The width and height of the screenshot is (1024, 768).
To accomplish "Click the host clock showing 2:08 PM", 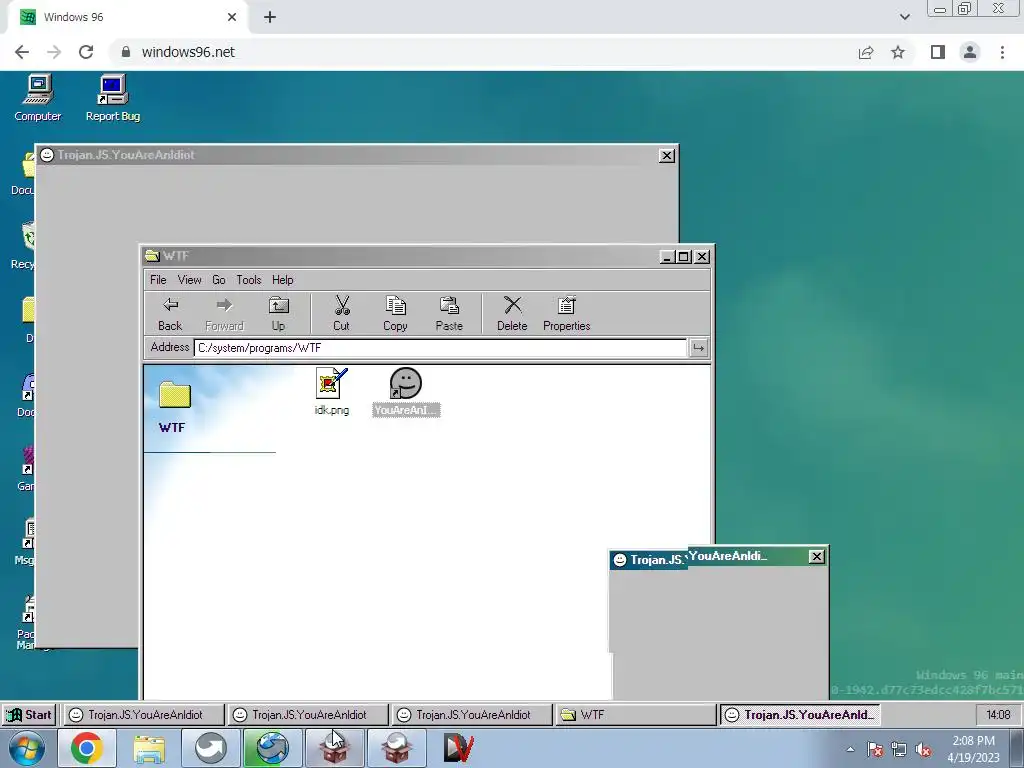I will click(973, 749).
